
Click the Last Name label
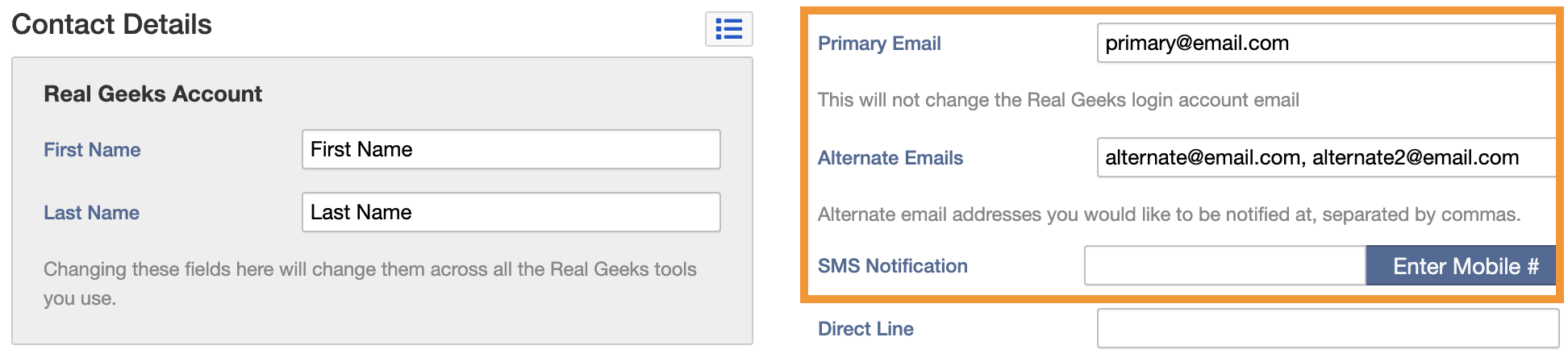(x=91, y=213)
